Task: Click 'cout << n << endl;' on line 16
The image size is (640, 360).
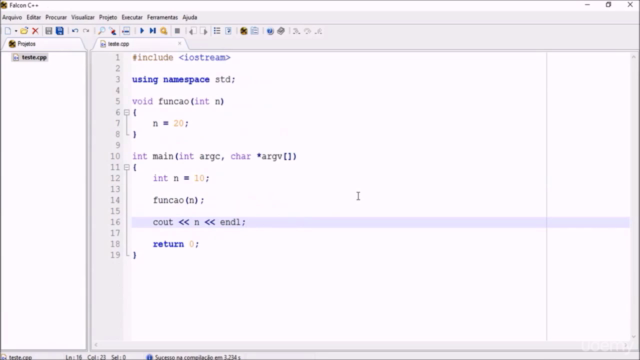Action: click(x=199, y=222)
